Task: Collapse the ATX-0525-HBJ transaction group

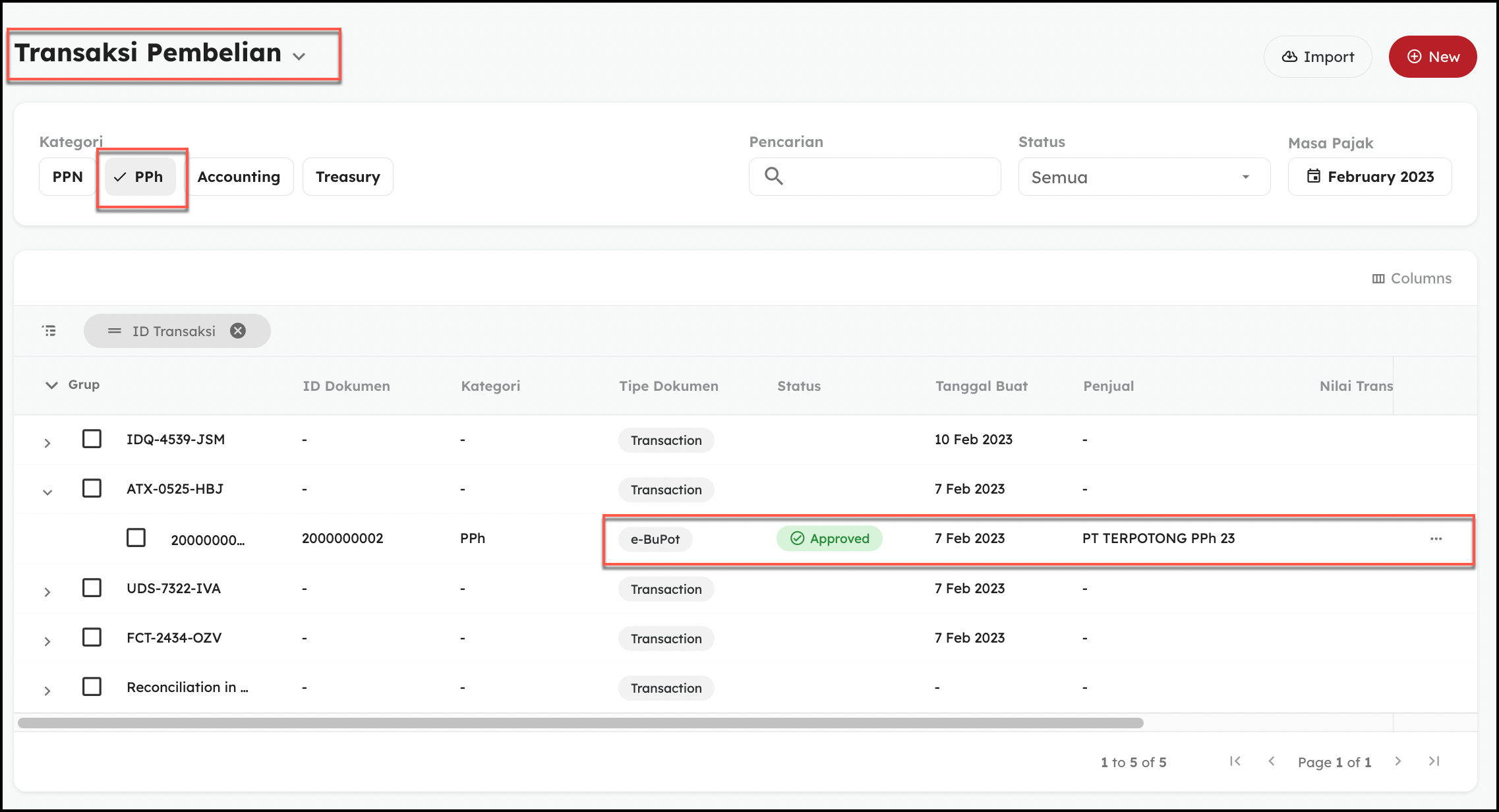Action: 47,492
